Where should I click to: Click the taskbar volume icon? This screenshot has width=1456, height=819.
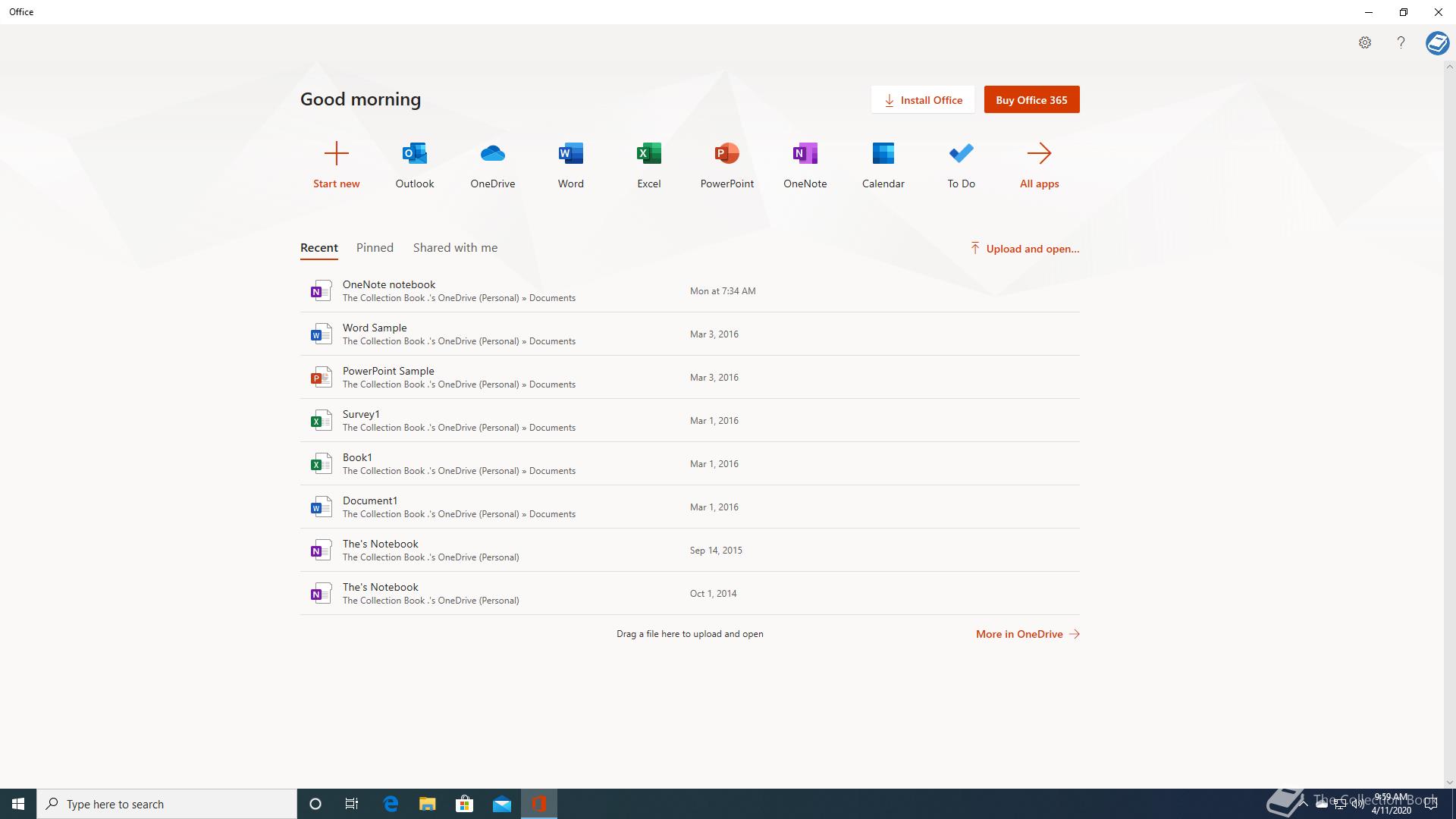click(1357, 804)
